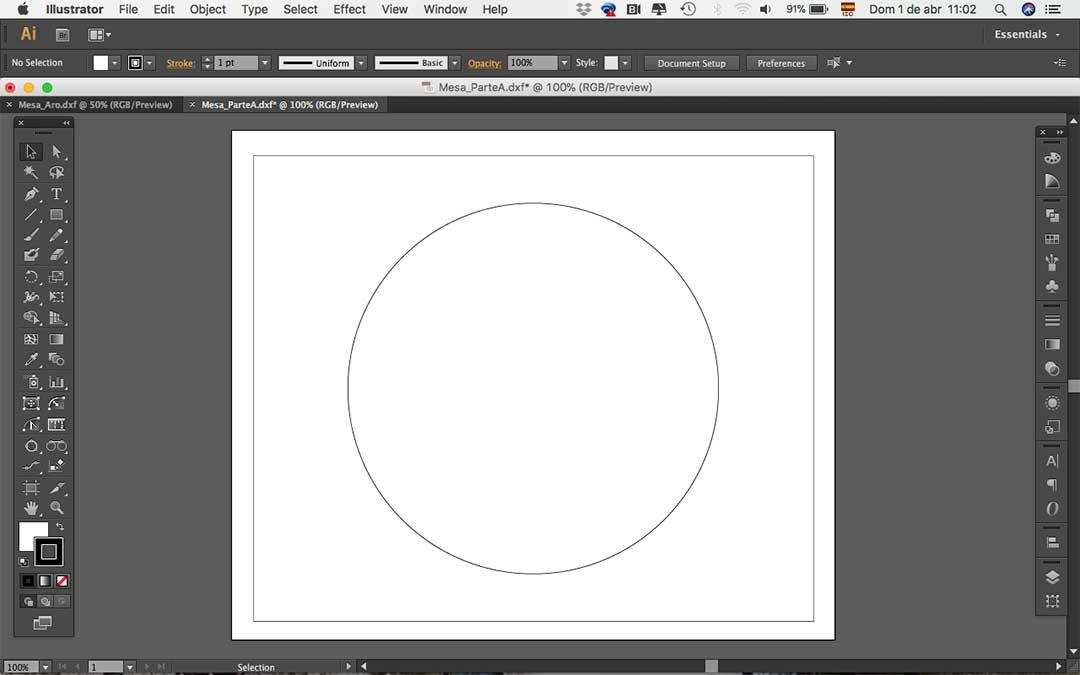The image size is (1080, 675).
Task: Open the Stroke panel lines icon
Action: [1052, 320]
